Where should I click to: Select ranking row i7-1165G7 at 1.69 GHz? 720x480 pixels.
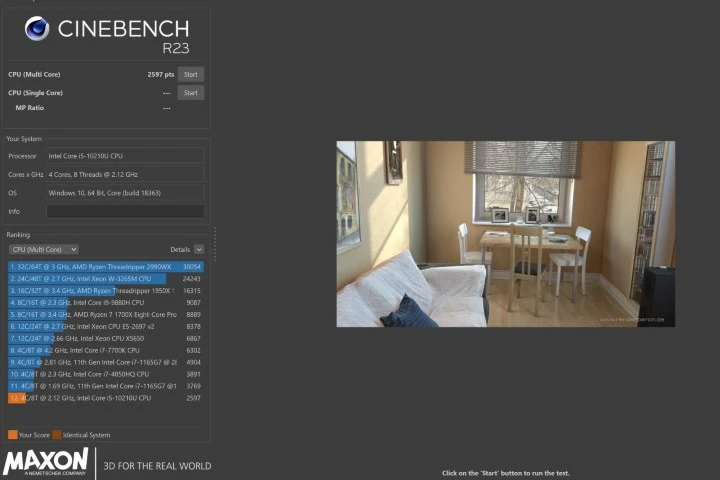[106, 386]
